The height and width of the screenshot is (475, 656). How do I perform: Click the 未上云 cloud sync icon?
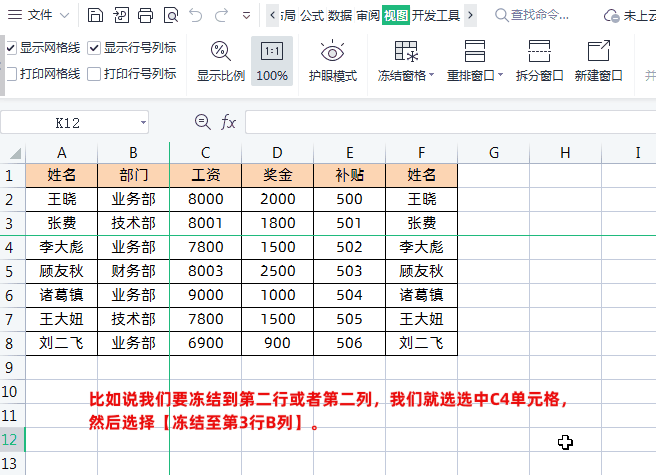pos(611,16)
